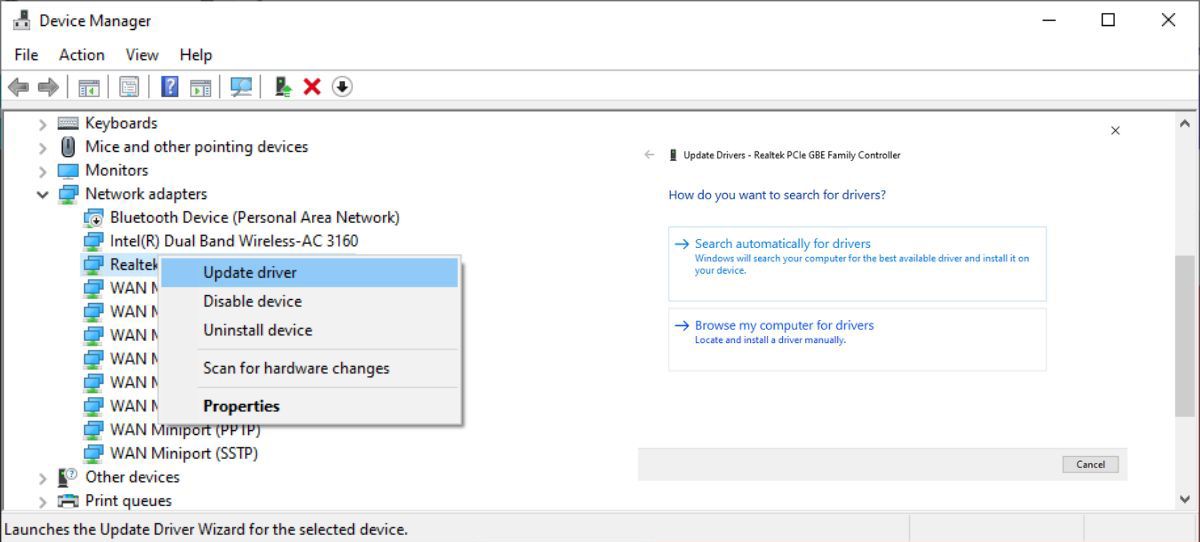The image size is (1200, 542).
Task: Expand the Keyboards category
Action: click(x=42, y=124)
